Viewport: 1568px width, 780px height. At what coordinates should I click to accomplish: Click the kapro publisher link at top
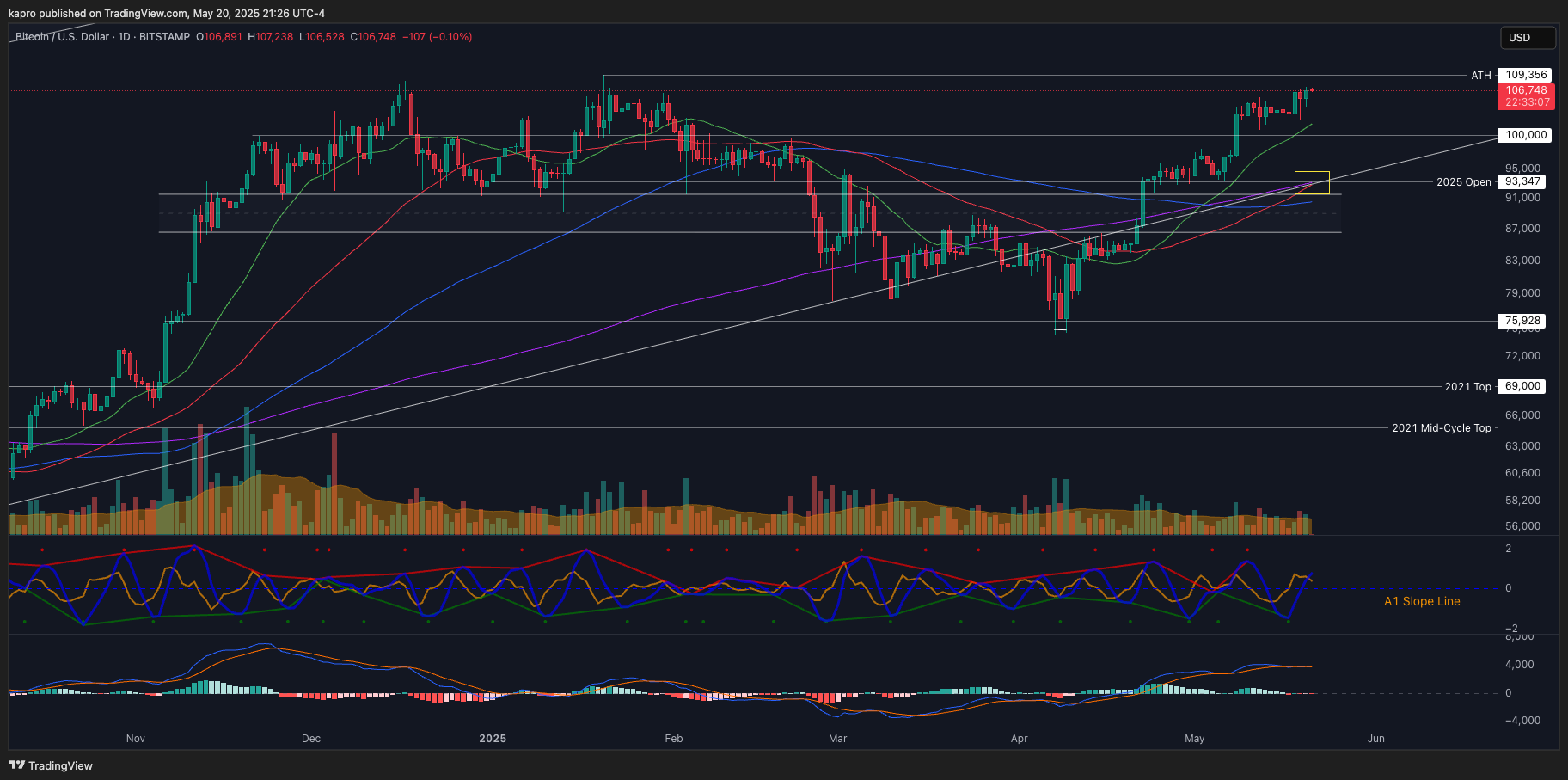(21, 13)
